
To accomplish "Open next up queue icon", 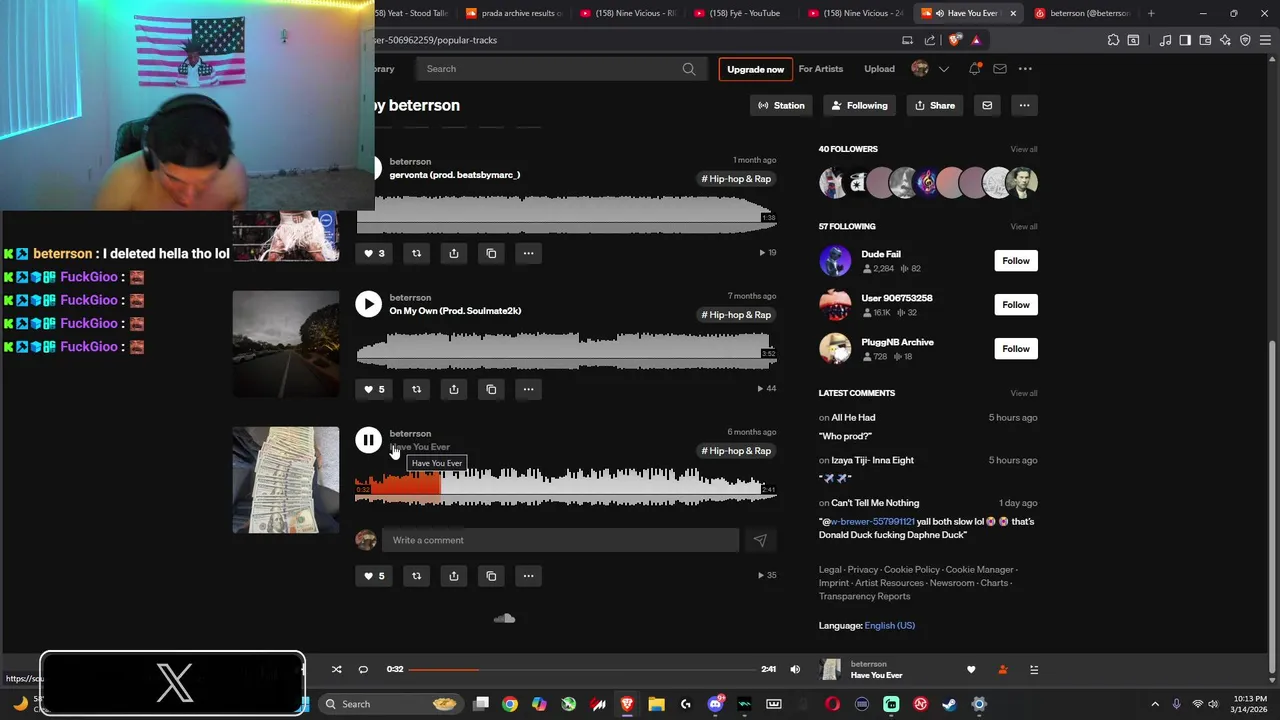I will [1034, 670].
